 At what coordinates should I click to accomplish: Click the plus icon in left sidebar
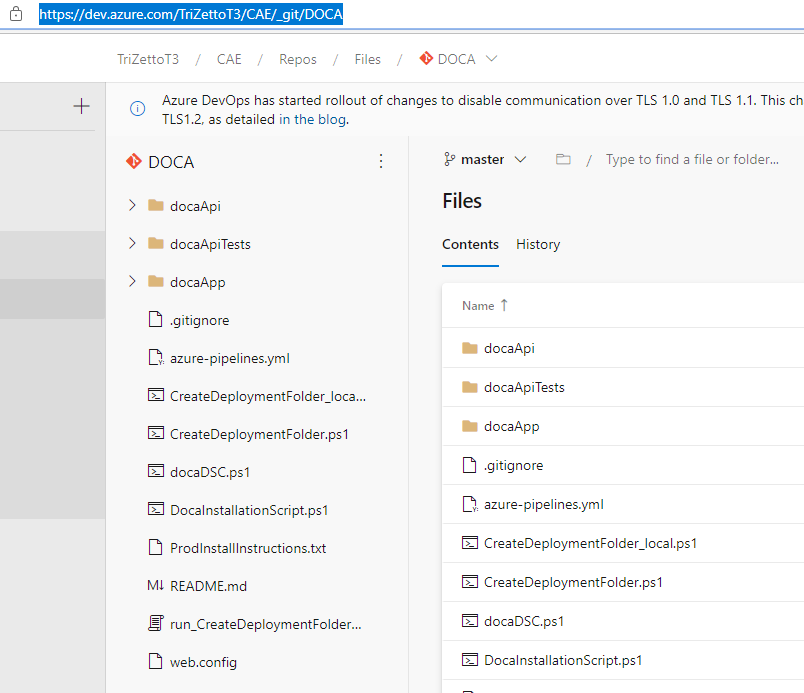[82, 106]
